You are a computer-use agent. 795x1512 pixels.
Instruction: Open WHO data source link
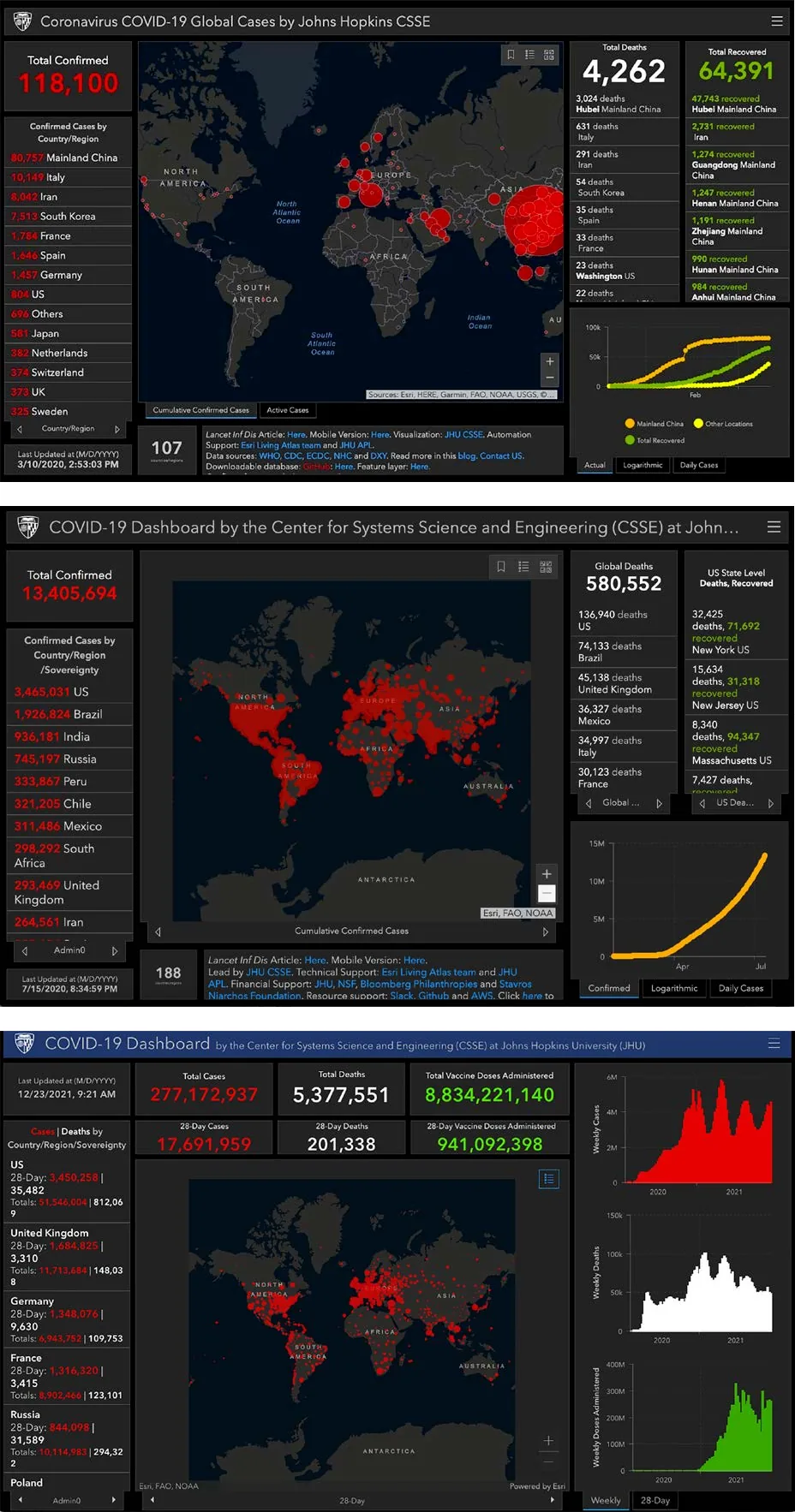coord(269,455)
